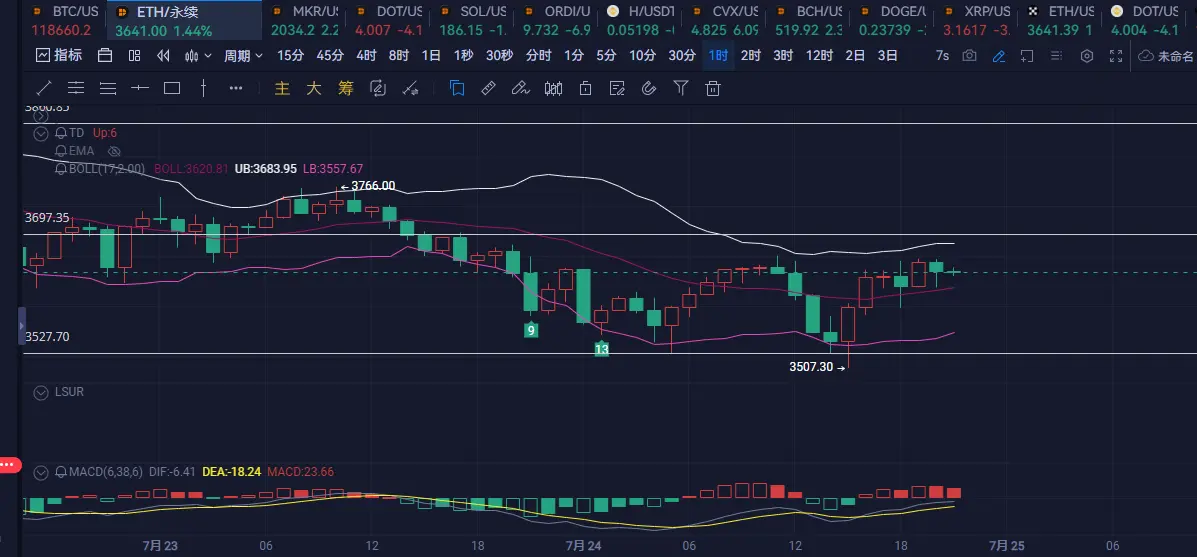
Task: Switch to the 15分 timeframe
Action: [x=290, y=56]
